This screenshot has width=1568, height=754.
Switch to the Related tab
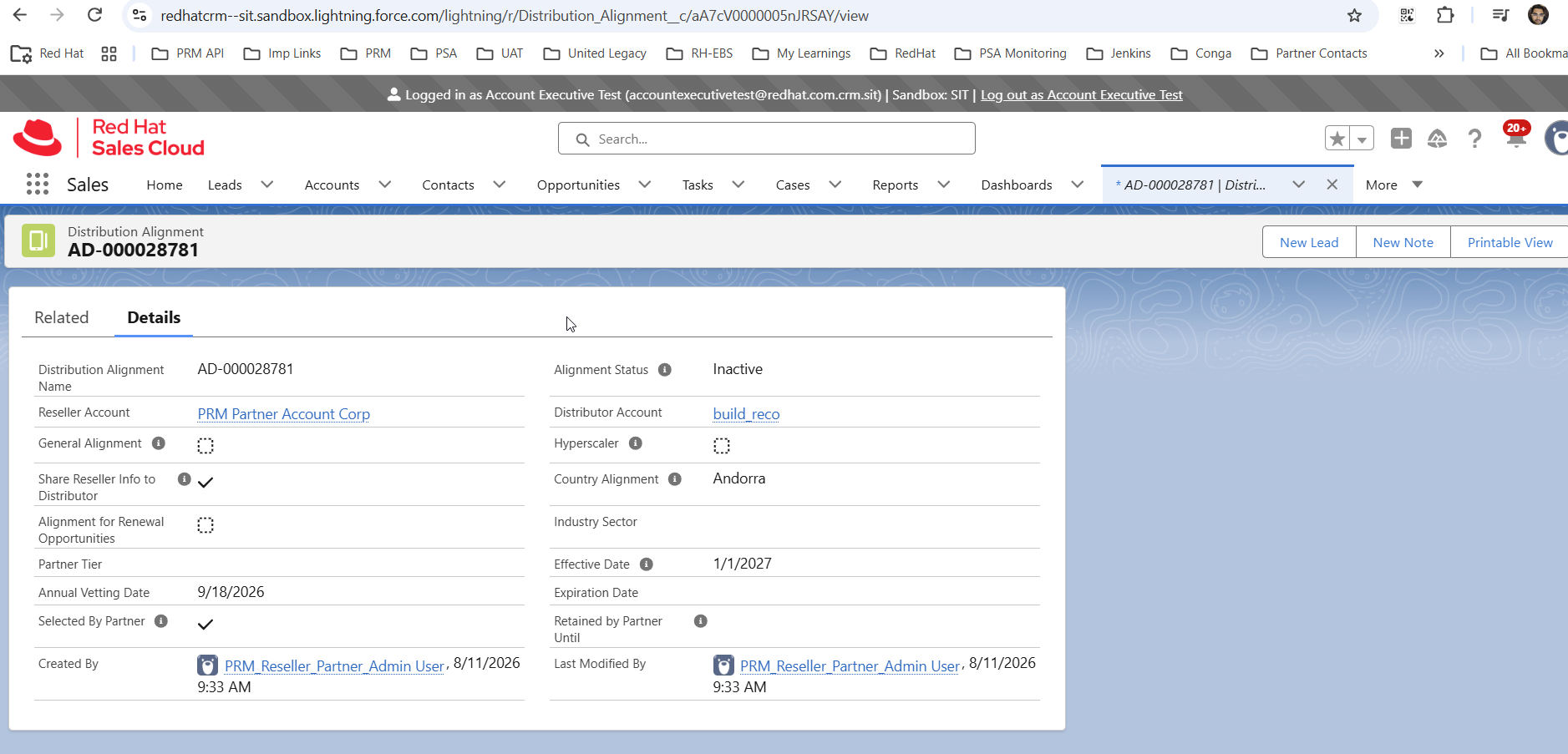pyautogui.click(x=62, y=317)
